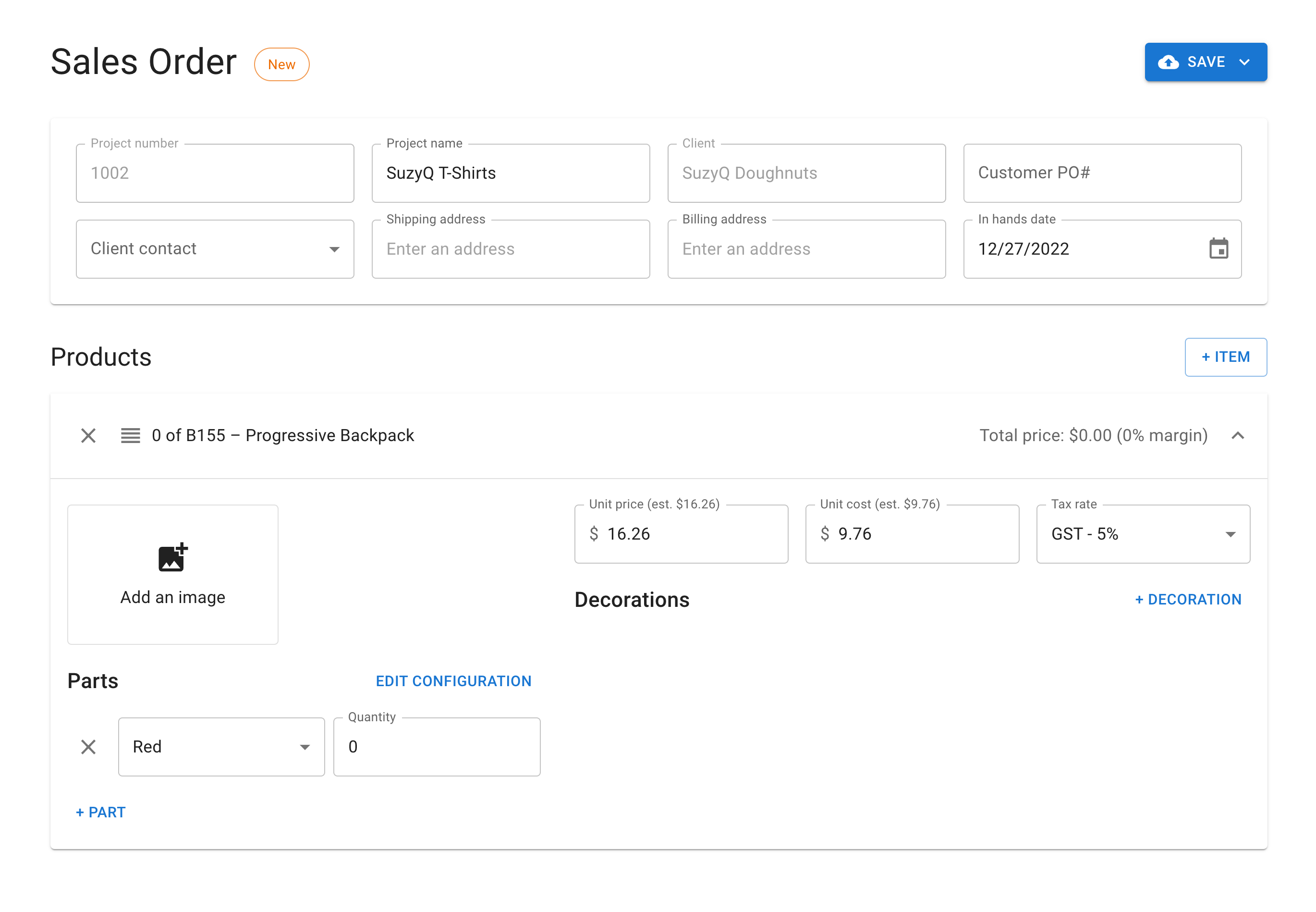Click the Quantity field showing 0
Image resolution: width=1316 pixels, height=912 pixels.
point(437,746)
